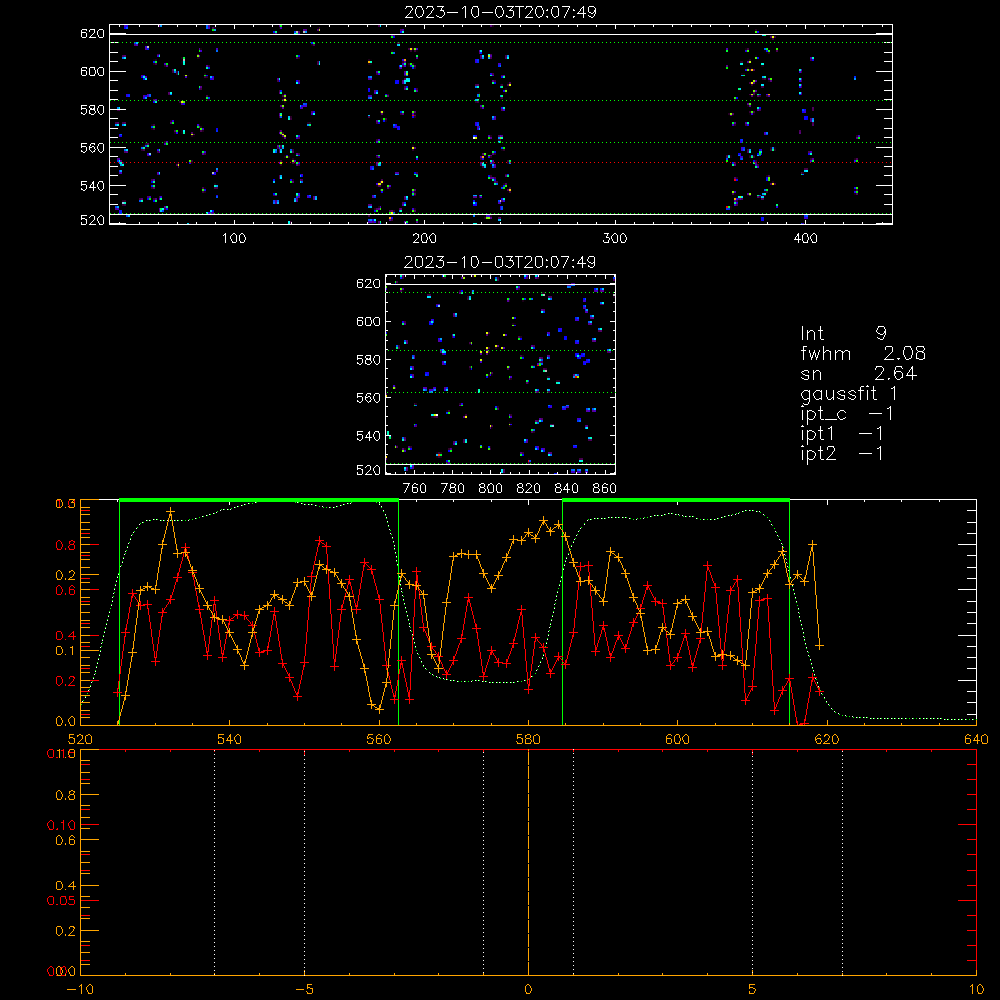The image size is (1000, 1000).
Task: Click y-axis label 540 on top image plot
Action: tap(92, 186)
